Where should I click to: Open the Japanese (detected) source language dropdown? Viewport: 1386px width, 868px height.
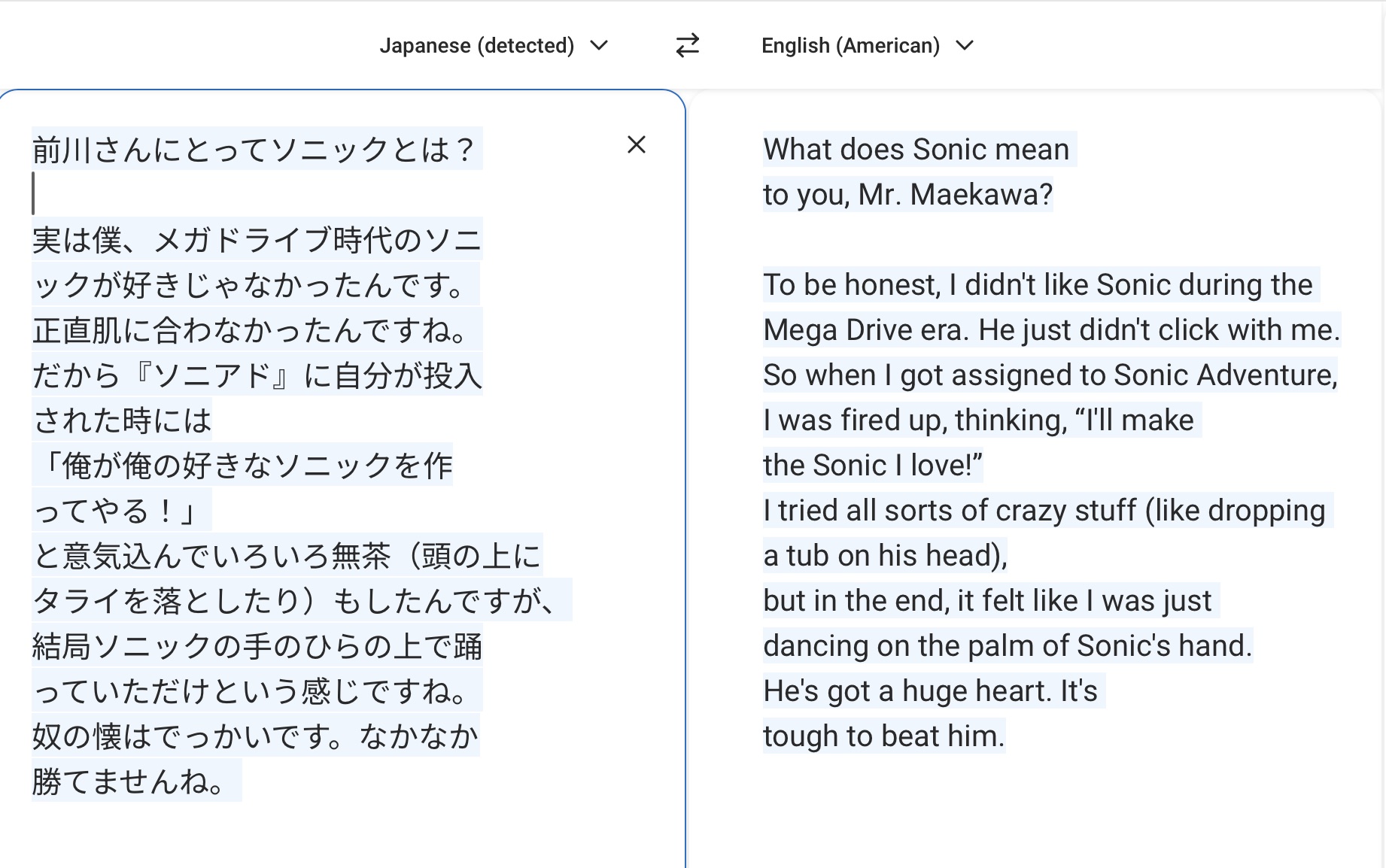click(x=494, y=46)
